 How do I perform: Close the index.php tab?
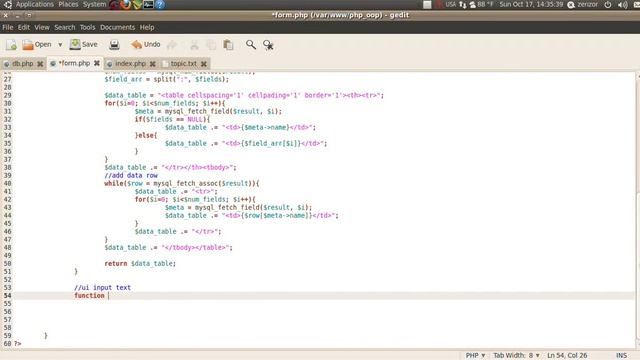point(153,64)
